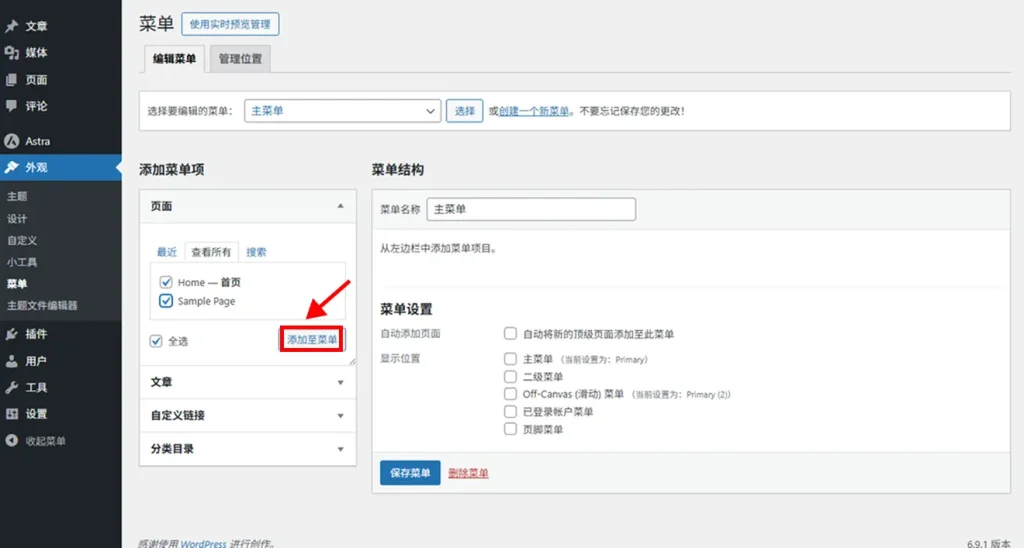The image size is (1024, 548).
Task: Open the 主菜单 menu selection dropdown
Action: (x=341, y=111)
